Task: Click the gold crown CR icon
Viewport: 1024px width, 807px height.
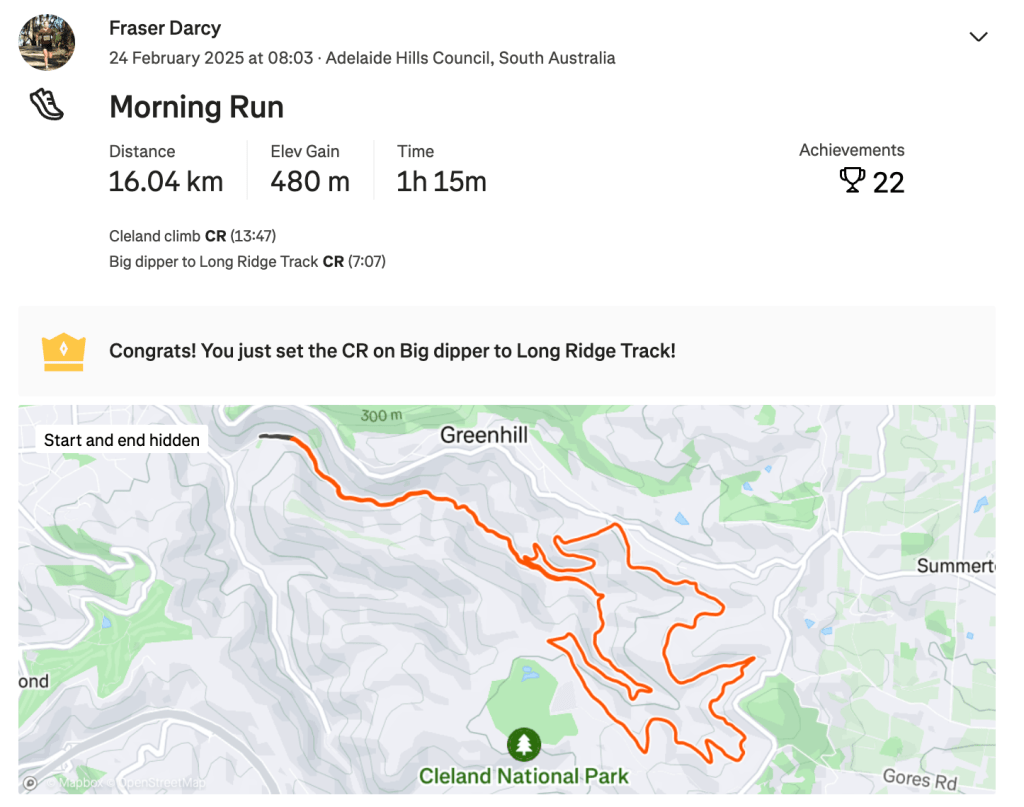Action: click(63, 352)
